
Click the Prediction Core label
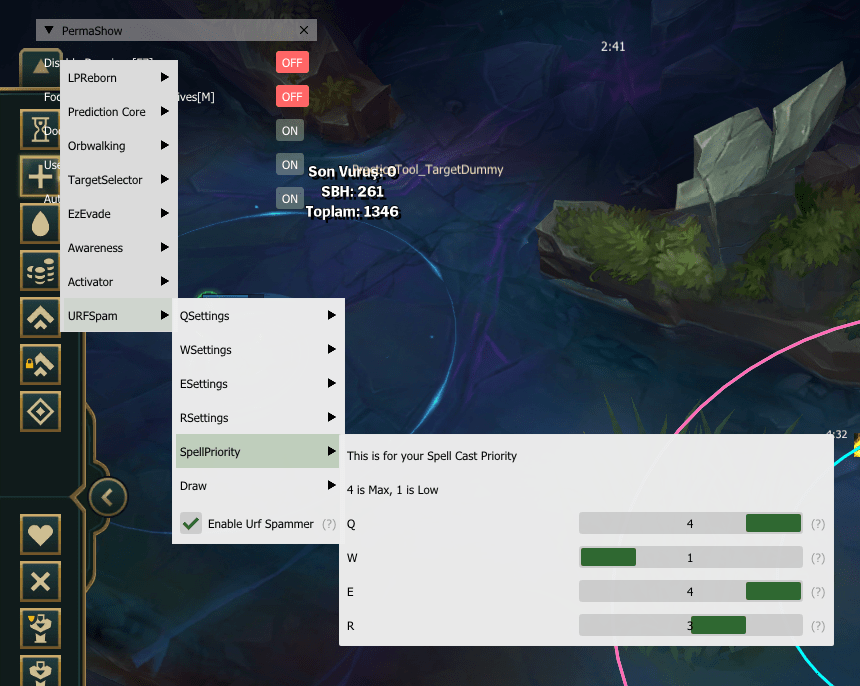106,112
